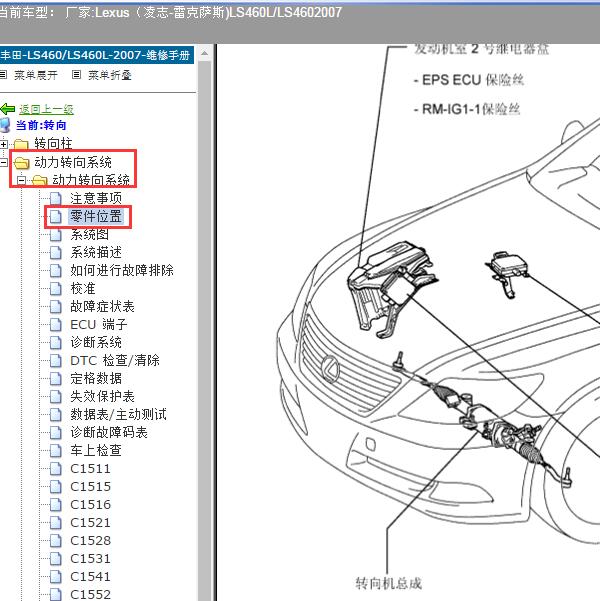Image resolution: width=600 pixels, height=601 pixels.
Task: Click the 丰田-LS460/LS460L-2007-维修手册 header
Action: (x=96, y=55)
